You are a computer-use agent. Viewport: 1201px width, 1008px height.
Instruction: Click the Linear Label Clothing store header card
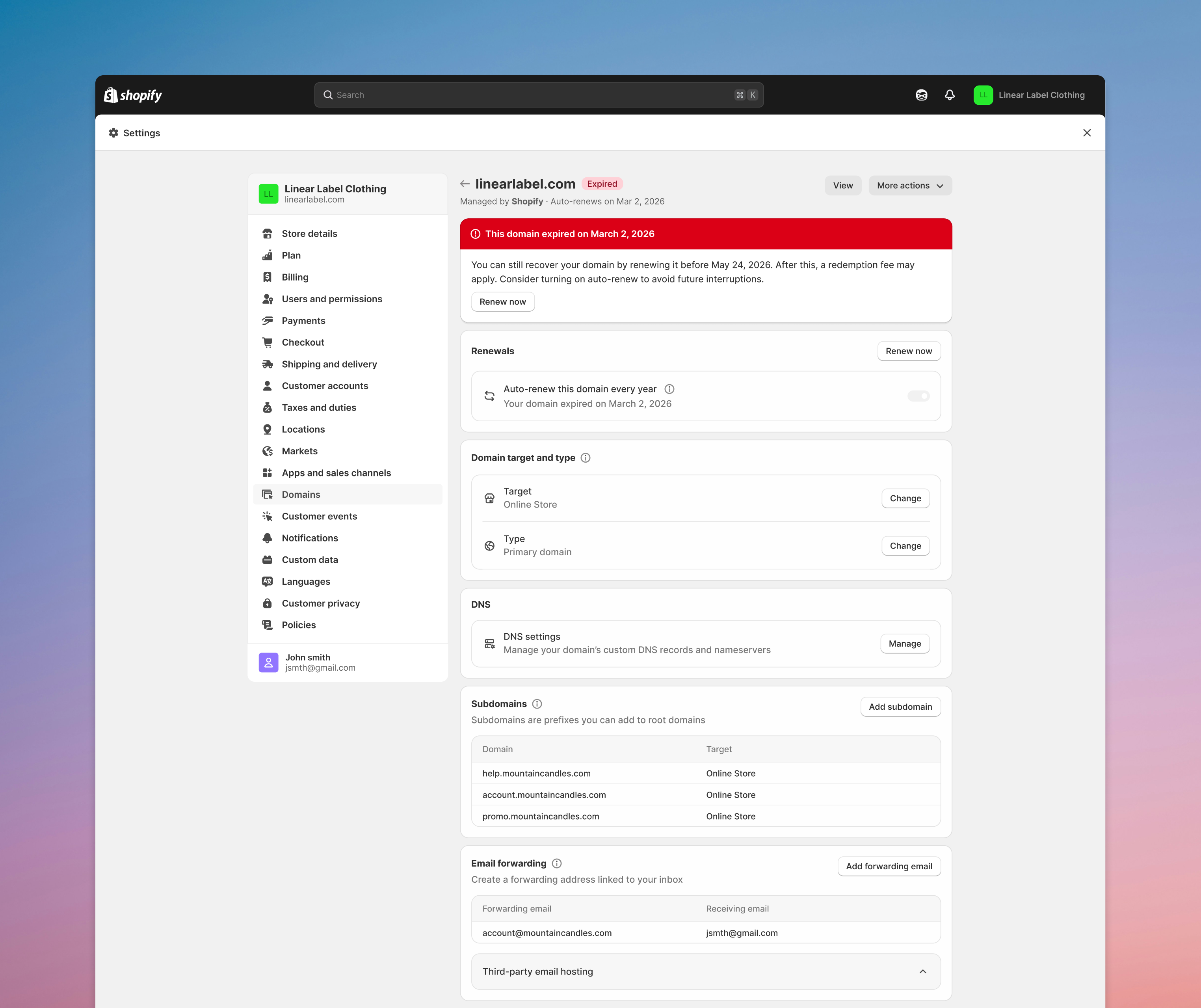pos(348,194)
